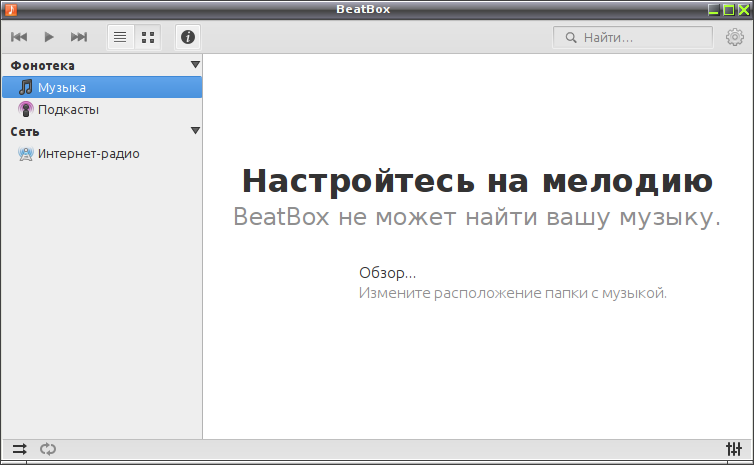Open the settings gear menu

(x=734, y=37)
